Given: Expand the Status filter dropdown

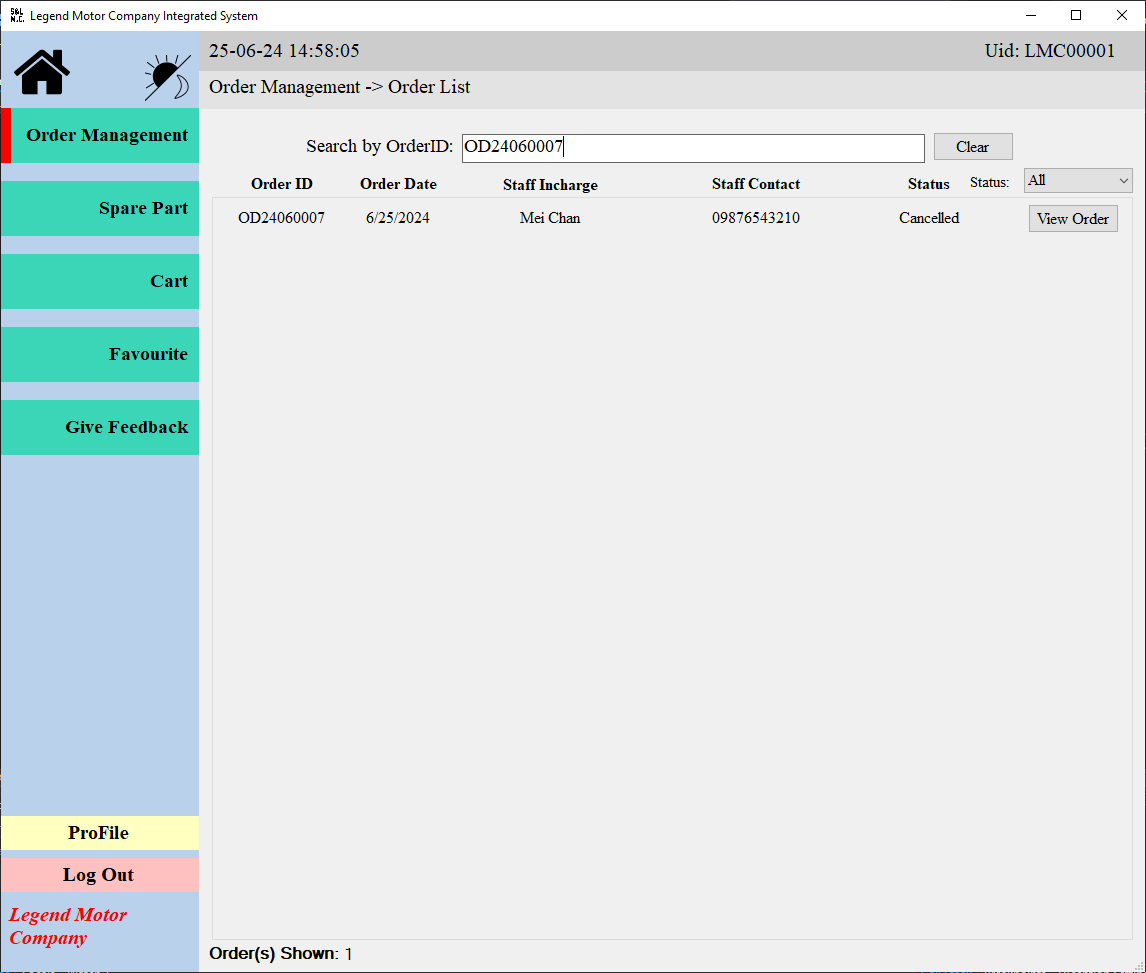Looking at the screenshot, I should point(1077,181).
